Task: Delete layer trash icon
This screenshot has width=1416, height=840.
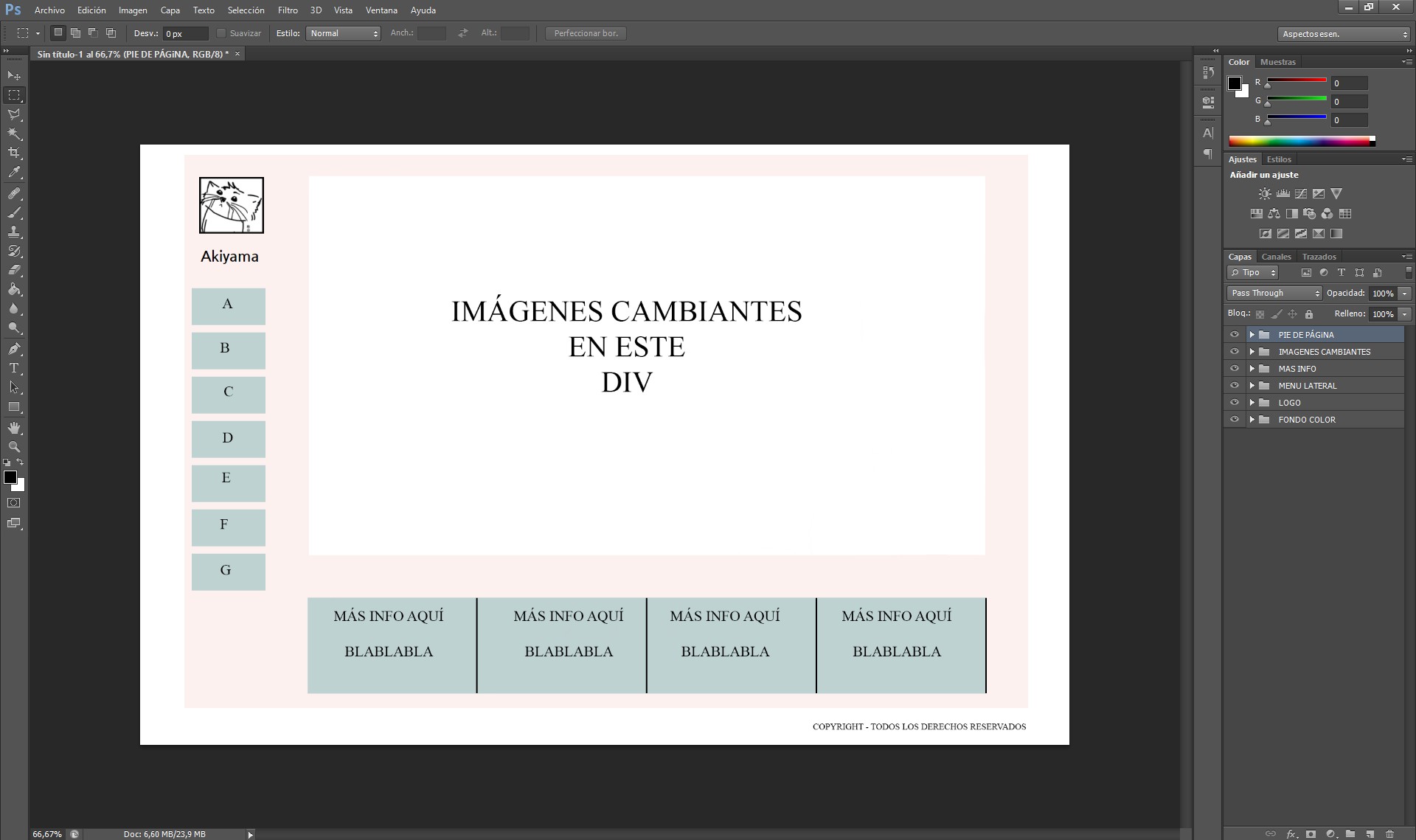Action: click(1389, 834)
